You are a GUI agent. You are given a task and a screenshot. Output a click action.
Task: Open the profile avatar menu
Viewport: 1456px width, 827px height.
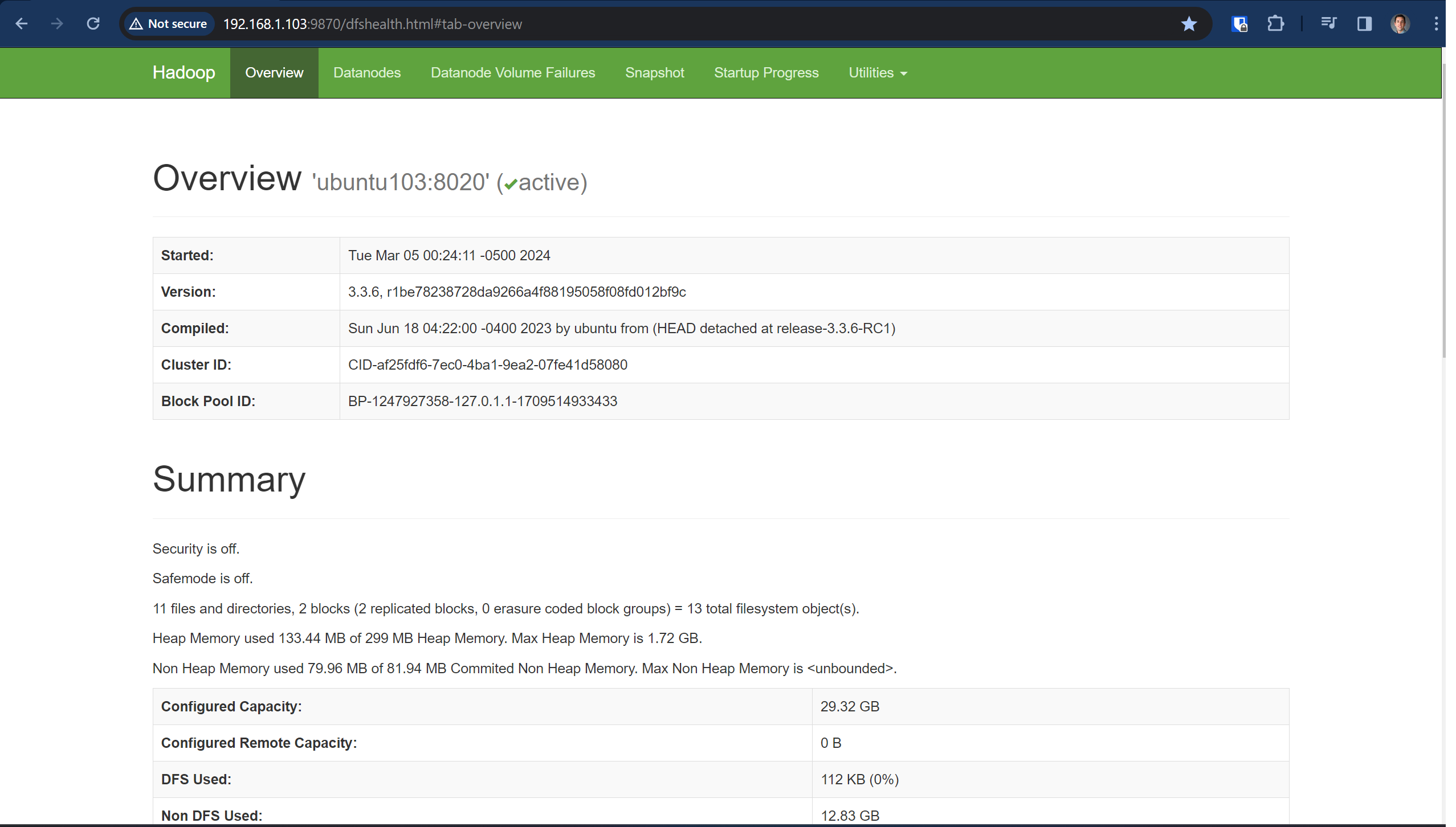point(1400,24)
